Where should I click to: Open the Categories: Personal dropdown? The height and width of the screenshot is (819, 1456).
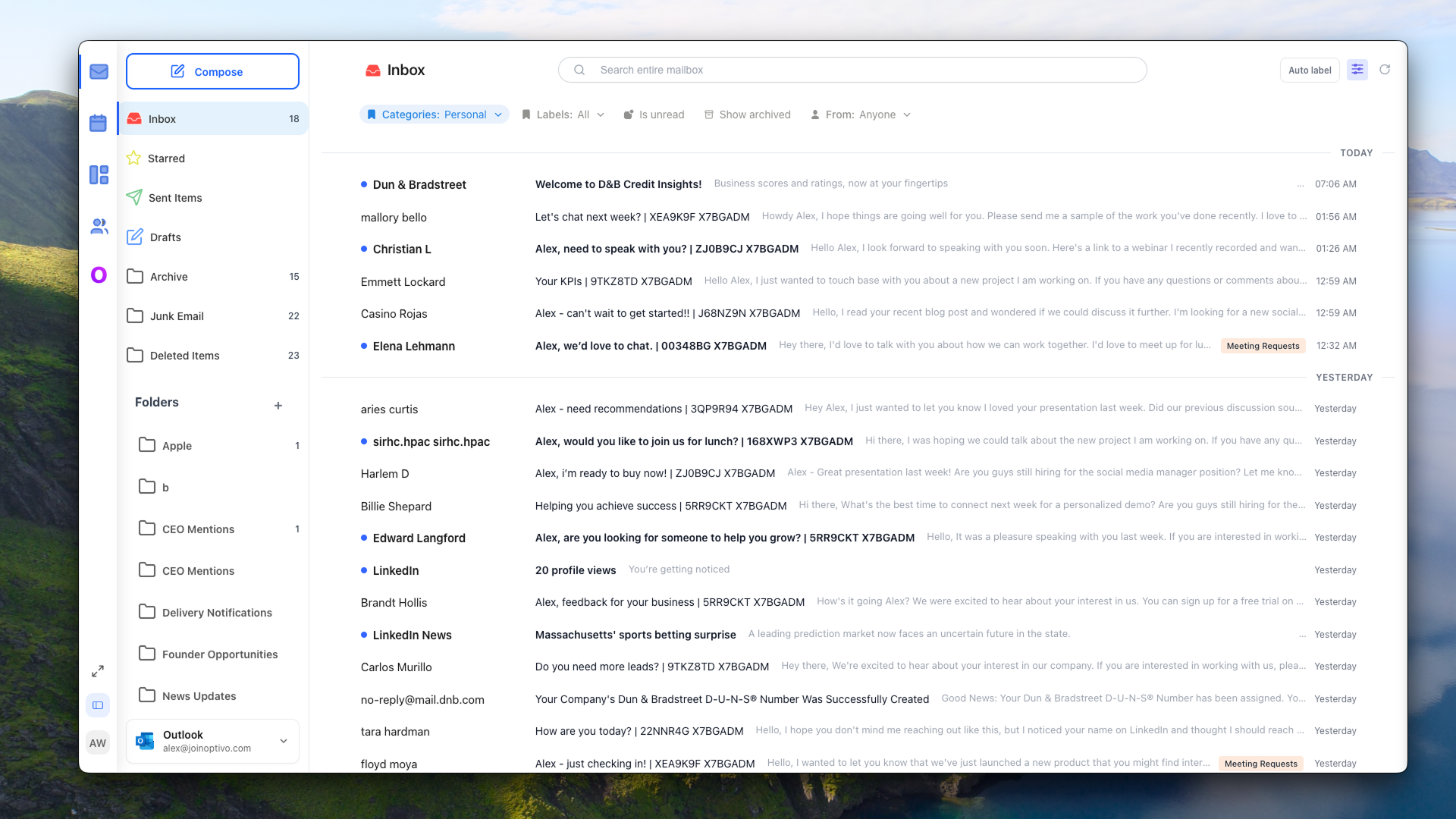coord(434,115)
